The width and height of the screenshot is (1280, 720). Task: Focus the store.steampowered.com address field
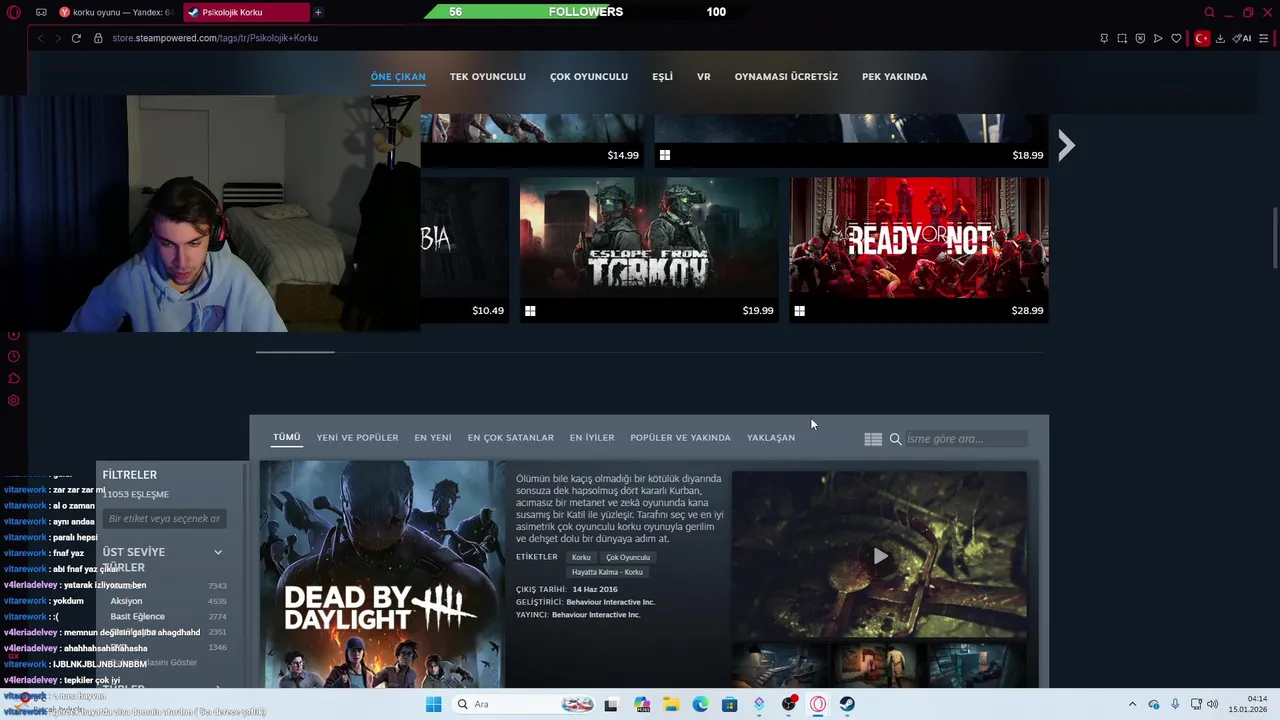click(215, 38)
